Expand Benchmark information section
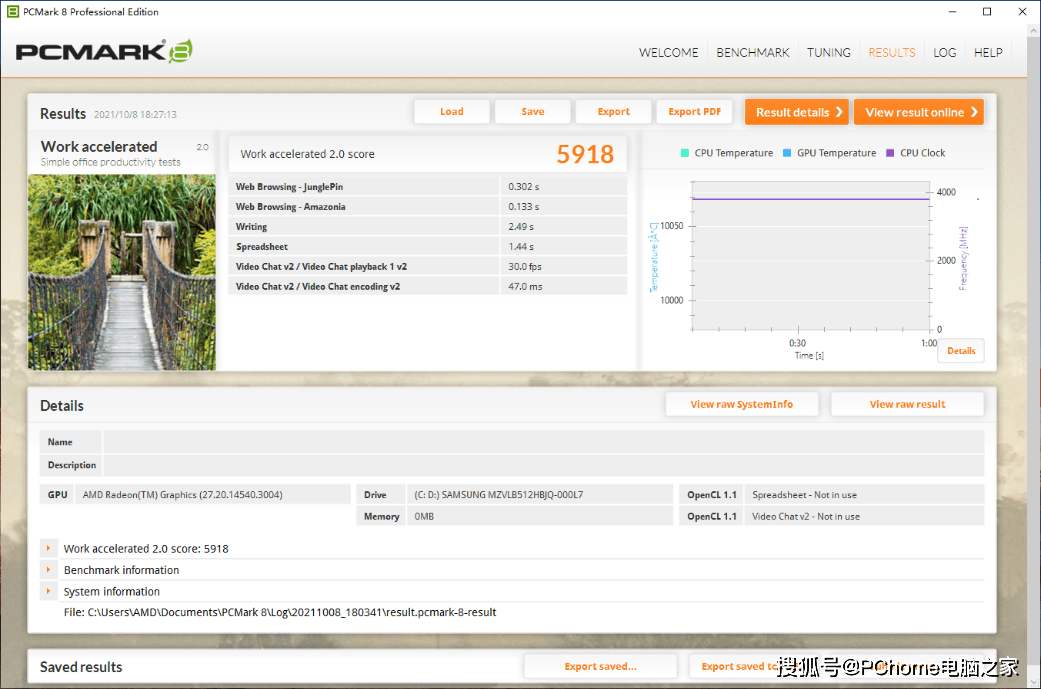 click(48, 570)
